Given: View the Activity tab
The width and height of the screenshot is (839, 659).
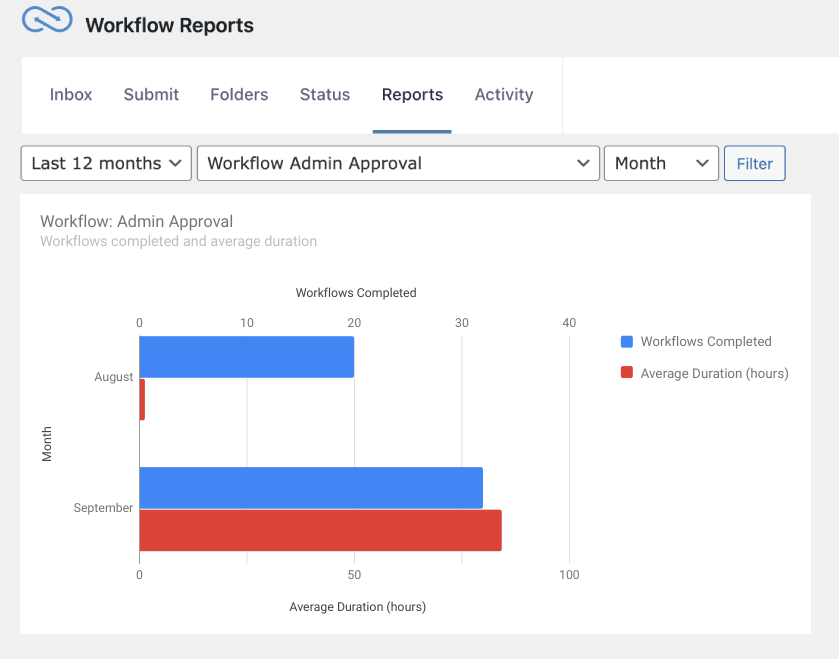Looking at the screenshot, I should [504, 95].
